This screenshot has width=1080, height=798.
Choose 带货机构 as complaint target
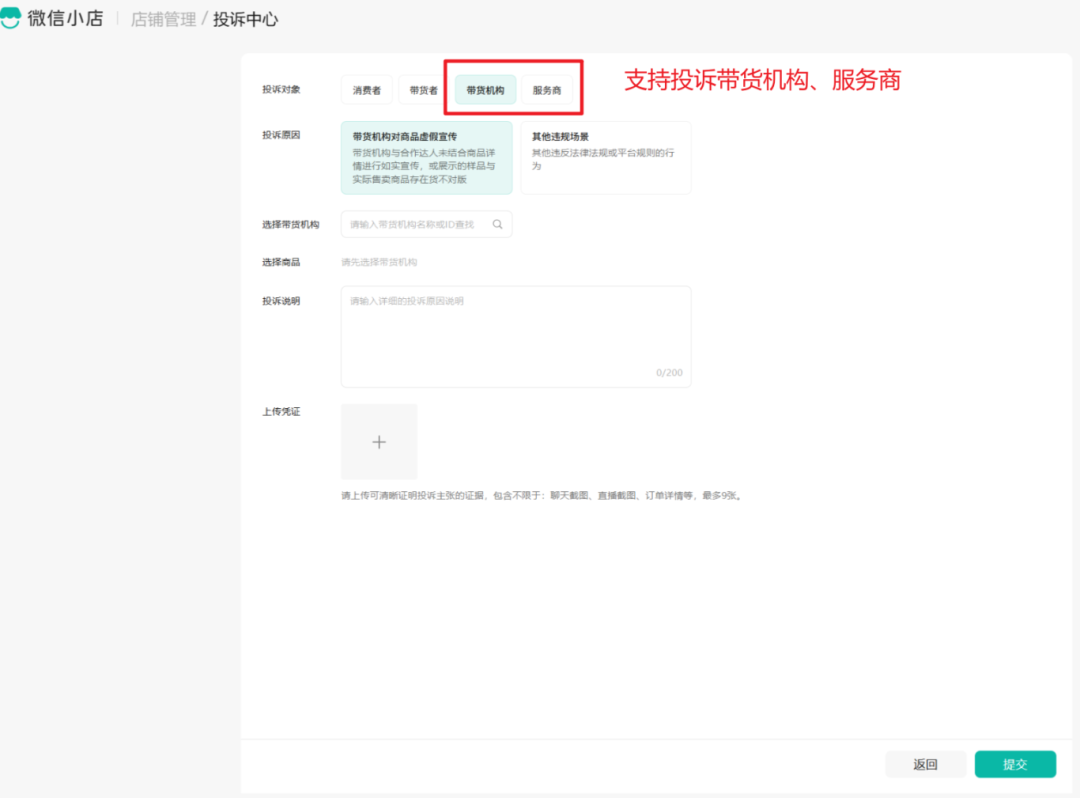pyautogui.click(x=485, y=90)
